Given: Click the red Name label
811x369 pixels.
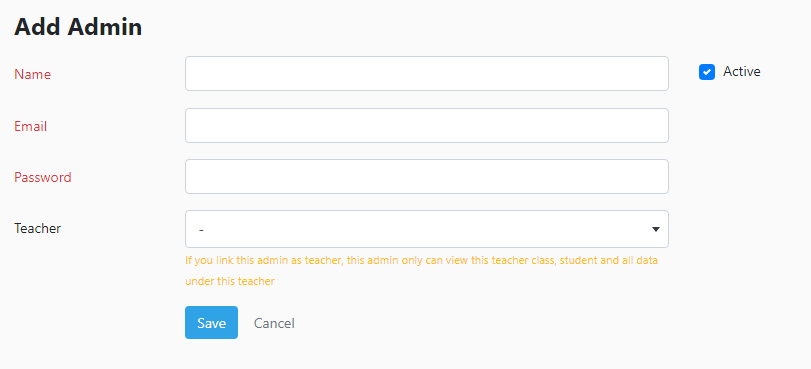Looking at the screenshot, I should (x=32, y=74).
